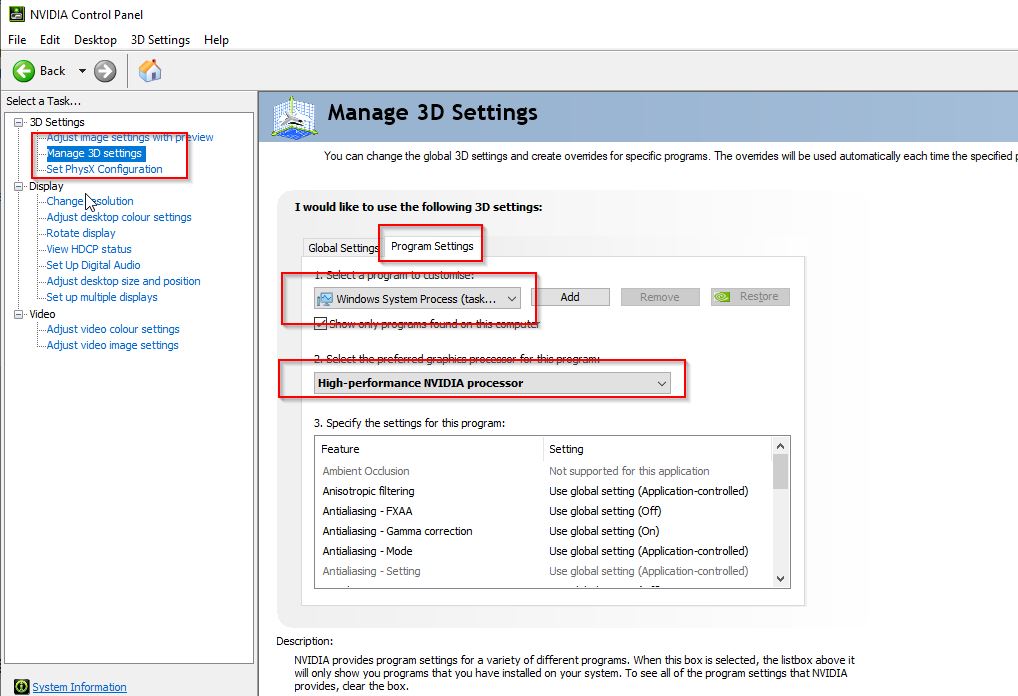Click the NVIDIA logo on Restore button
Screen dimensions: 1018x696
[722, 297]
